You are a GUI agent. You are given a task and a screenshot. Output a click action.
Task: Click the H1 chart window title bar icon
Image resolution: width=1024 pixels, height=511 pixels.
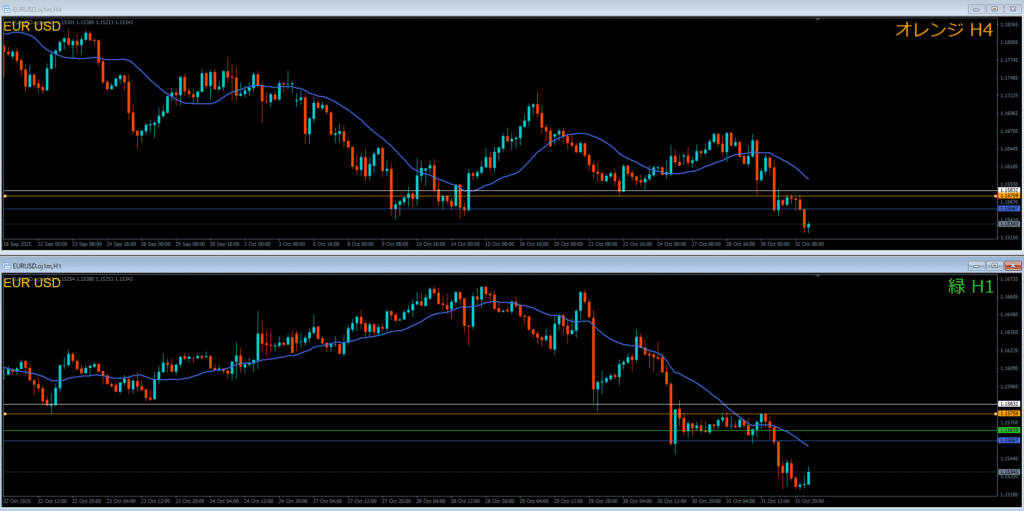(x=6, y=265)
